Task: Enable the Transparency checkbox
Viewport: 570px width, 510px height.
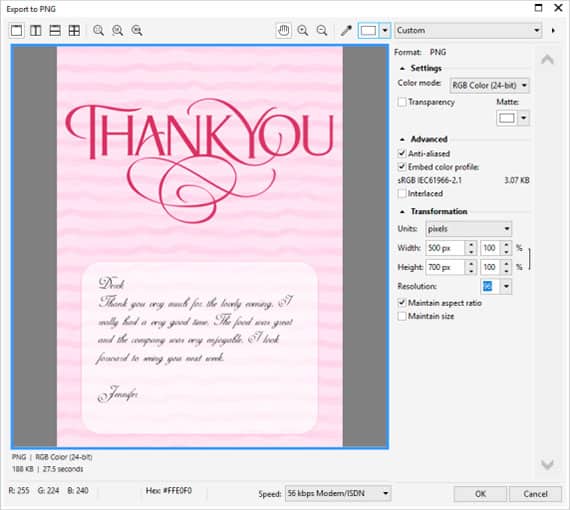Action: tap(402, 102)
